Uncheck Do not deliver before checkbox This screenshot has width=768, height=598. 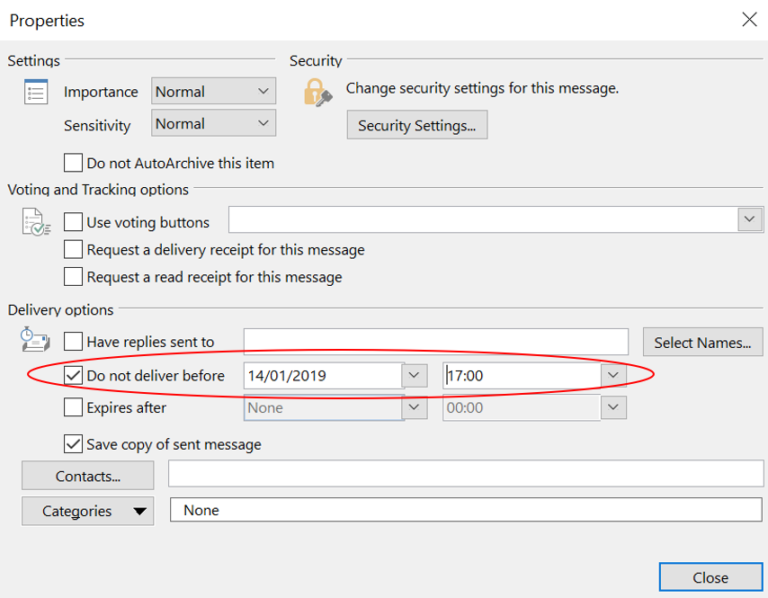tap(73, 376)
